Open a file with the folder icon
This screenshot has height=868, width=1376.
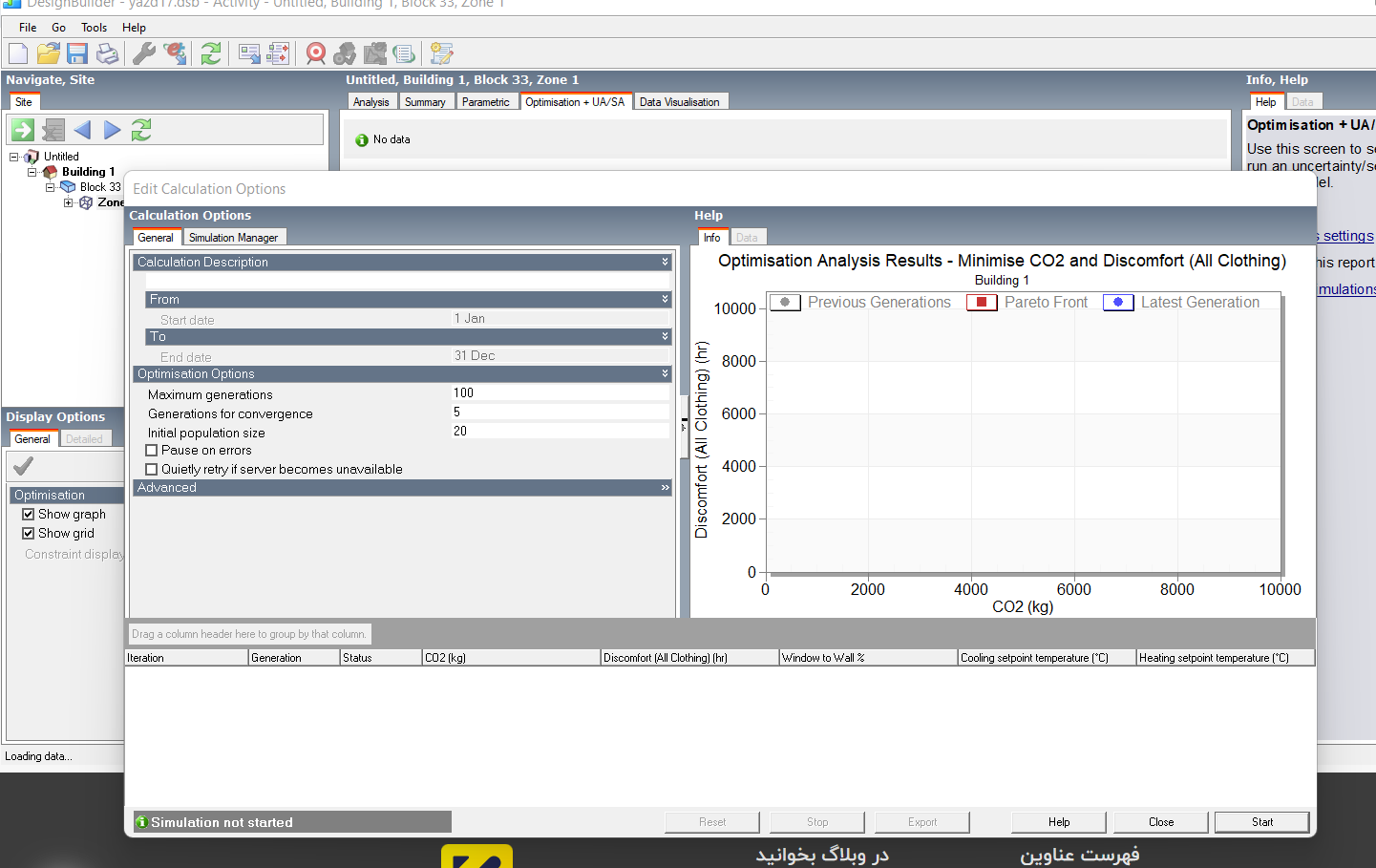48,53
